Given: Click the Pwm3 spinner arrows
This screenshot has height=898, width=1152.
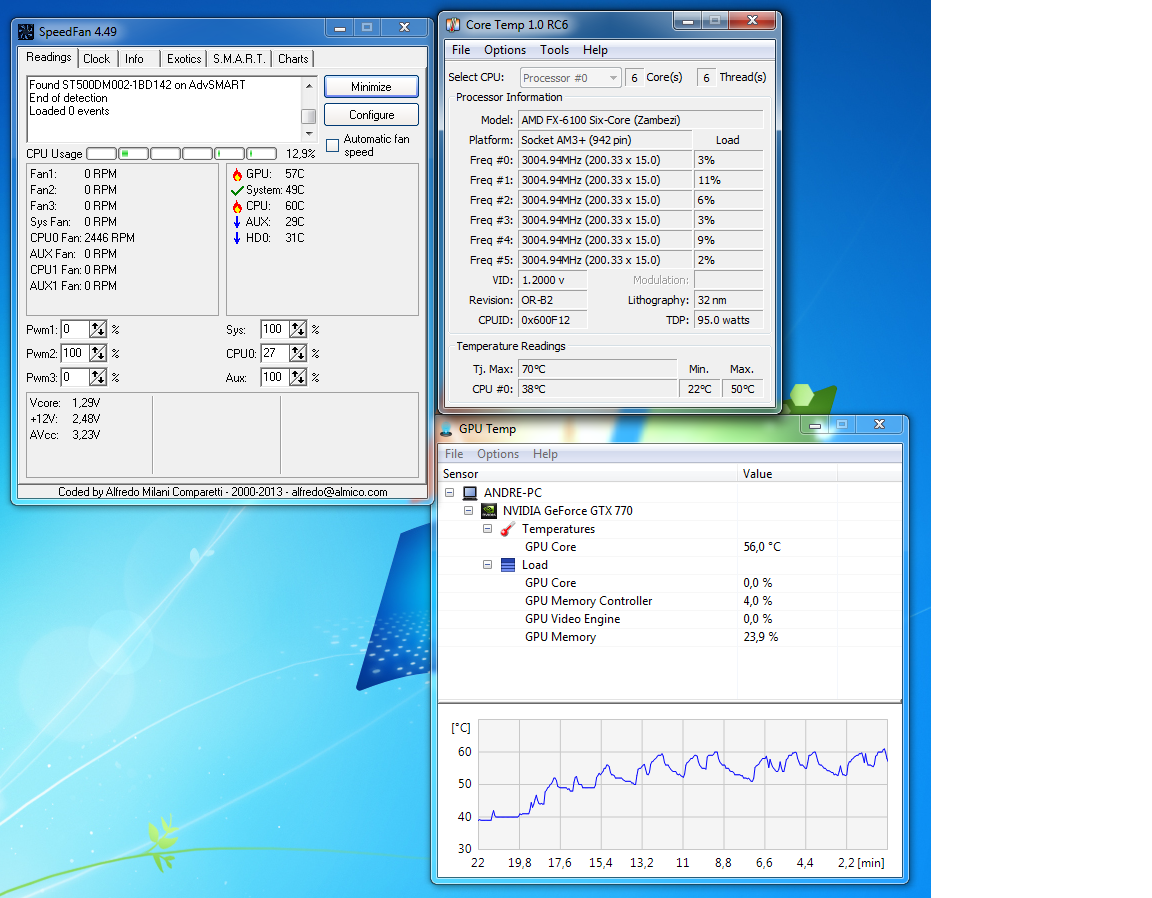Looking at the screenshot, I should (x=98, y=378).
